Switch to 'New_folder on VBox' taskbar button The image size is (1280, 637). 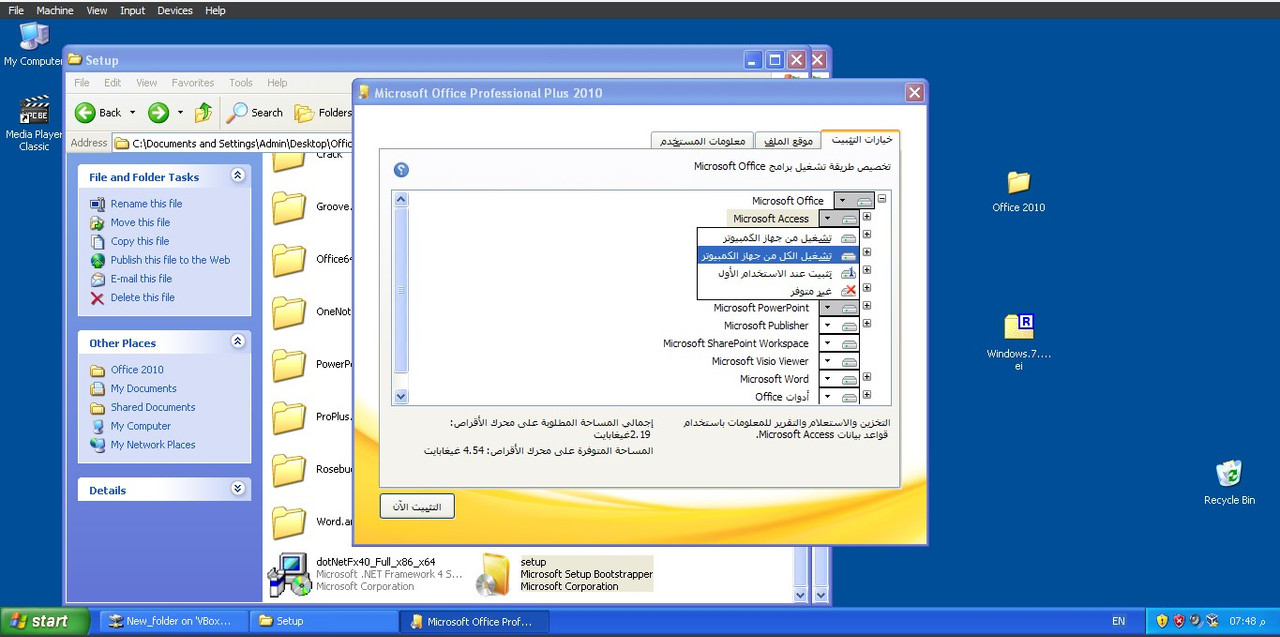[x=172, y=621]
